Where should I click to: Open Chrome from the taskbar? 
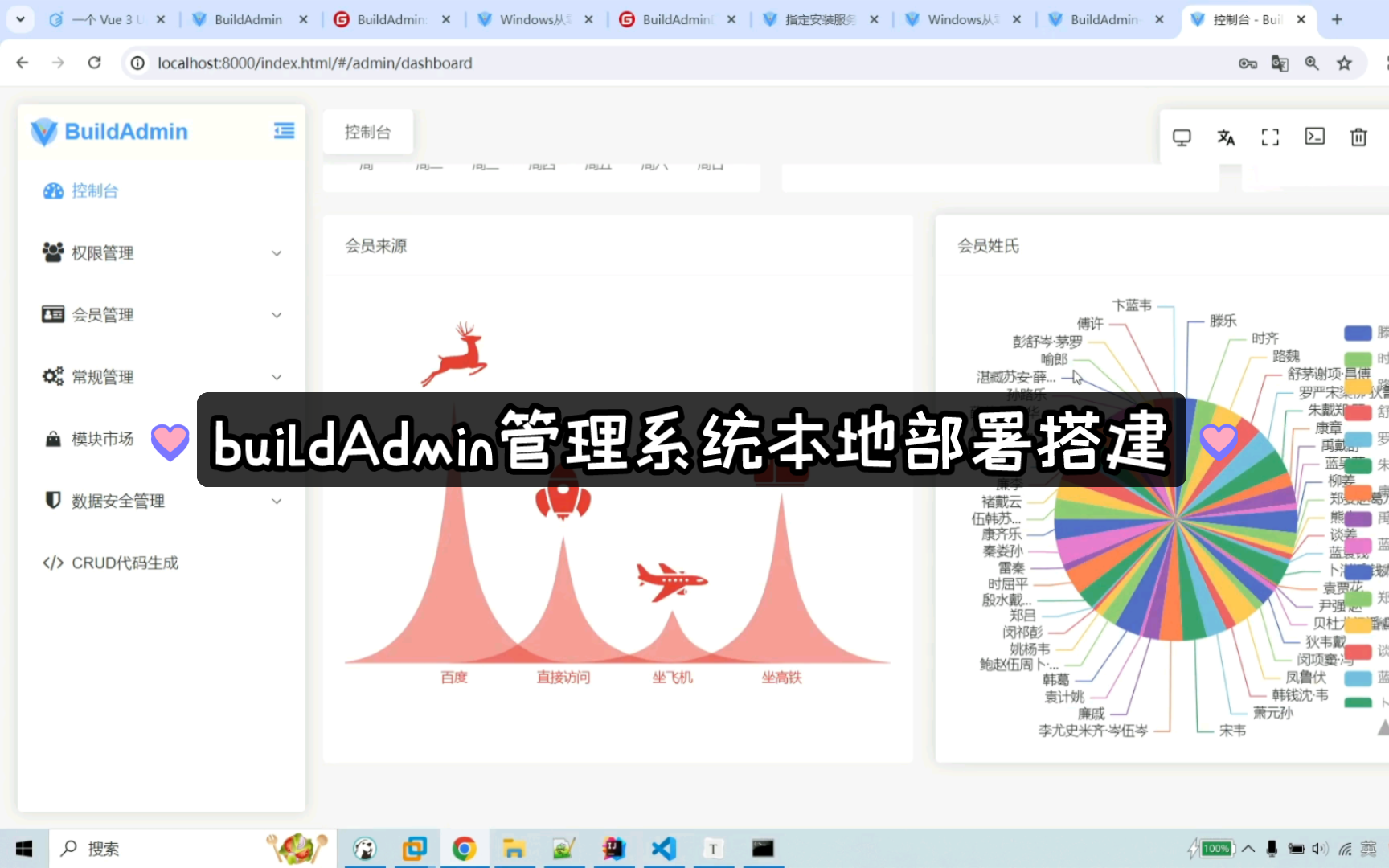click(x=464, y=849)
